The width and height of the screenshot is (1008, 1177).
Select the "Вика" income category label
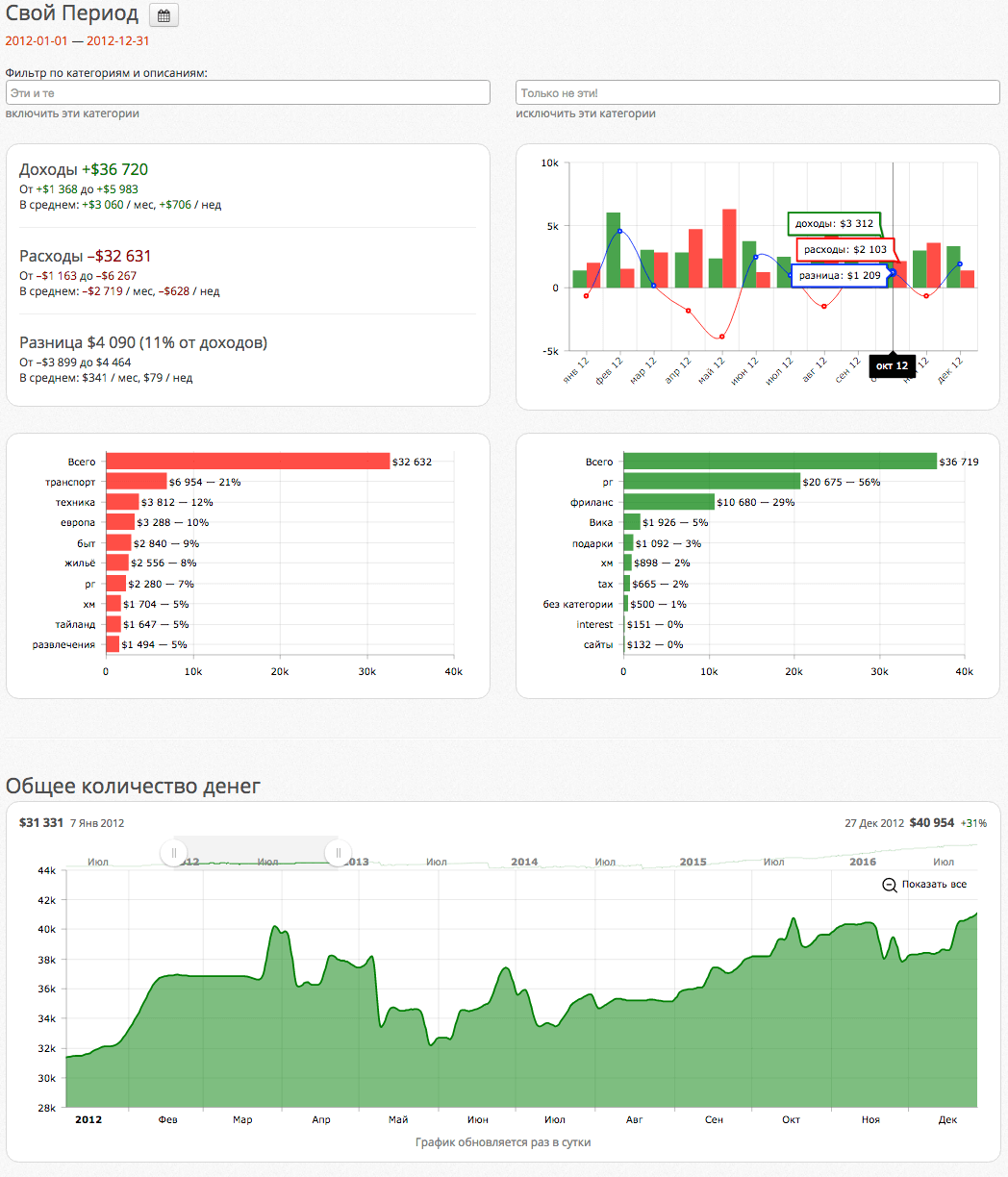tap(601, 522)
